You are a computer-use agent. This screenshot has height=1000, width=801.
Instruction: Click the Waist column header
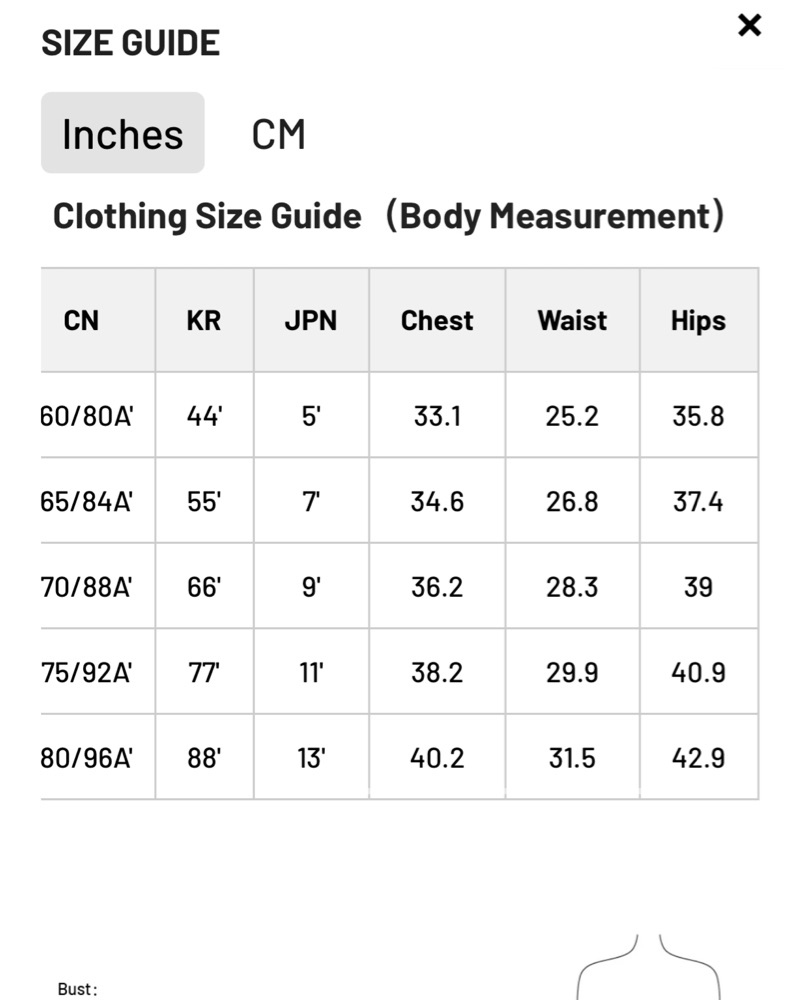pyautogui.click(x=572, y=320)
